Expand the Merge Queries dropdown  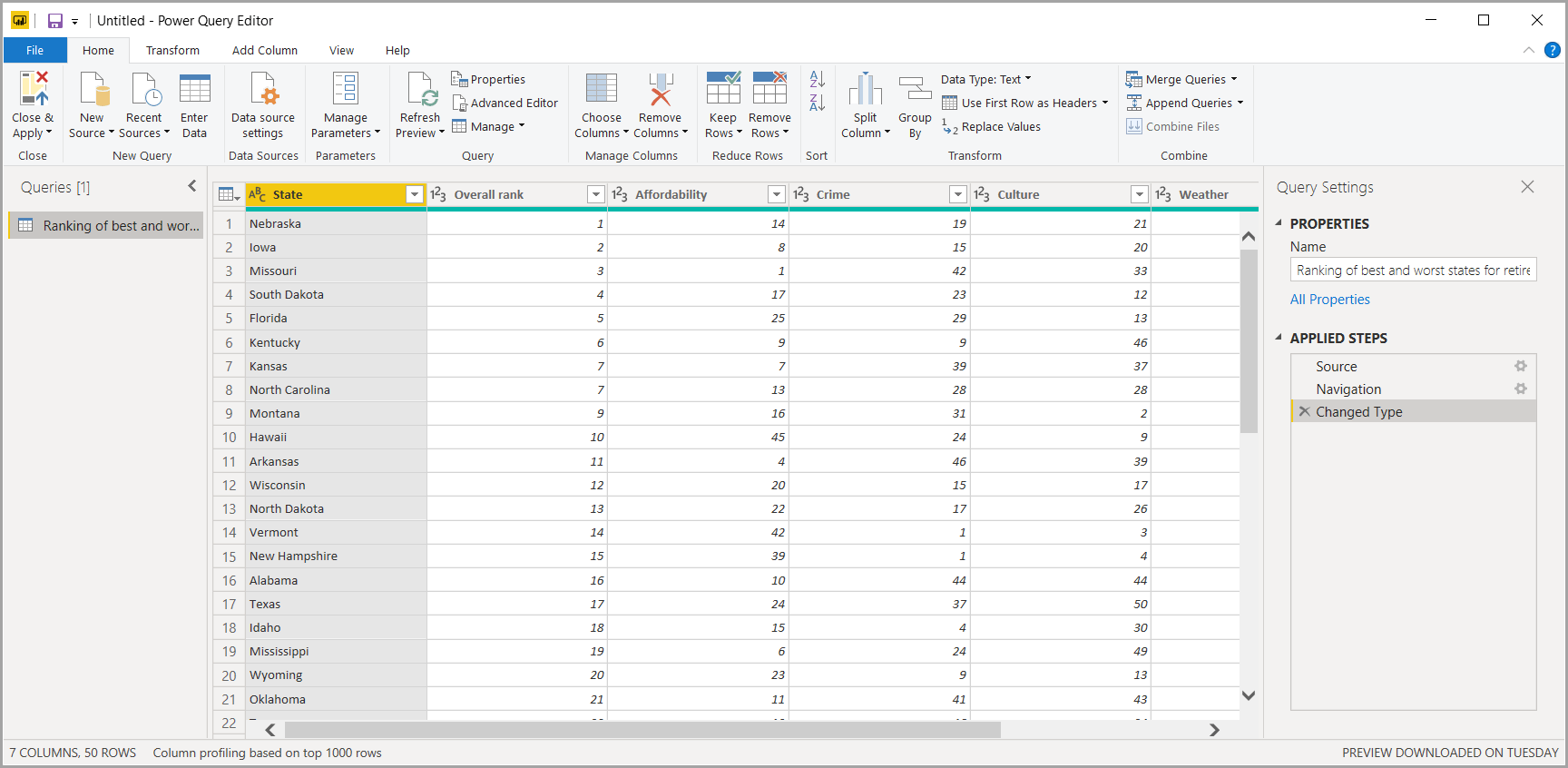(x=1234, y=79)
